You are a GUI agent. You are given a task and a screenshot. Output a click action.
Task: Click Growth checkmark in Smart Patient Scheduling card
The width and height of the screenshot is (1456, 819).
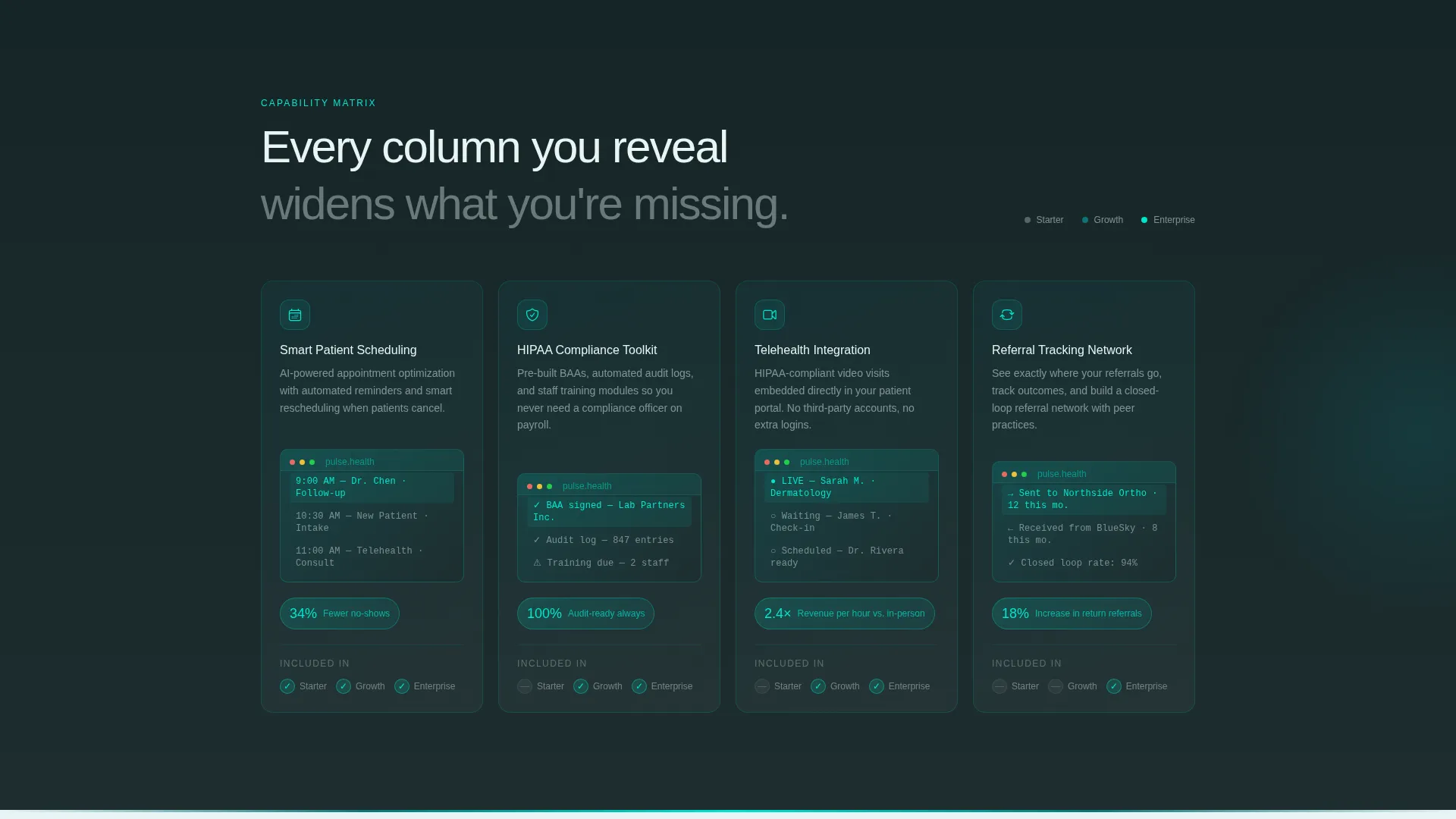344,686
